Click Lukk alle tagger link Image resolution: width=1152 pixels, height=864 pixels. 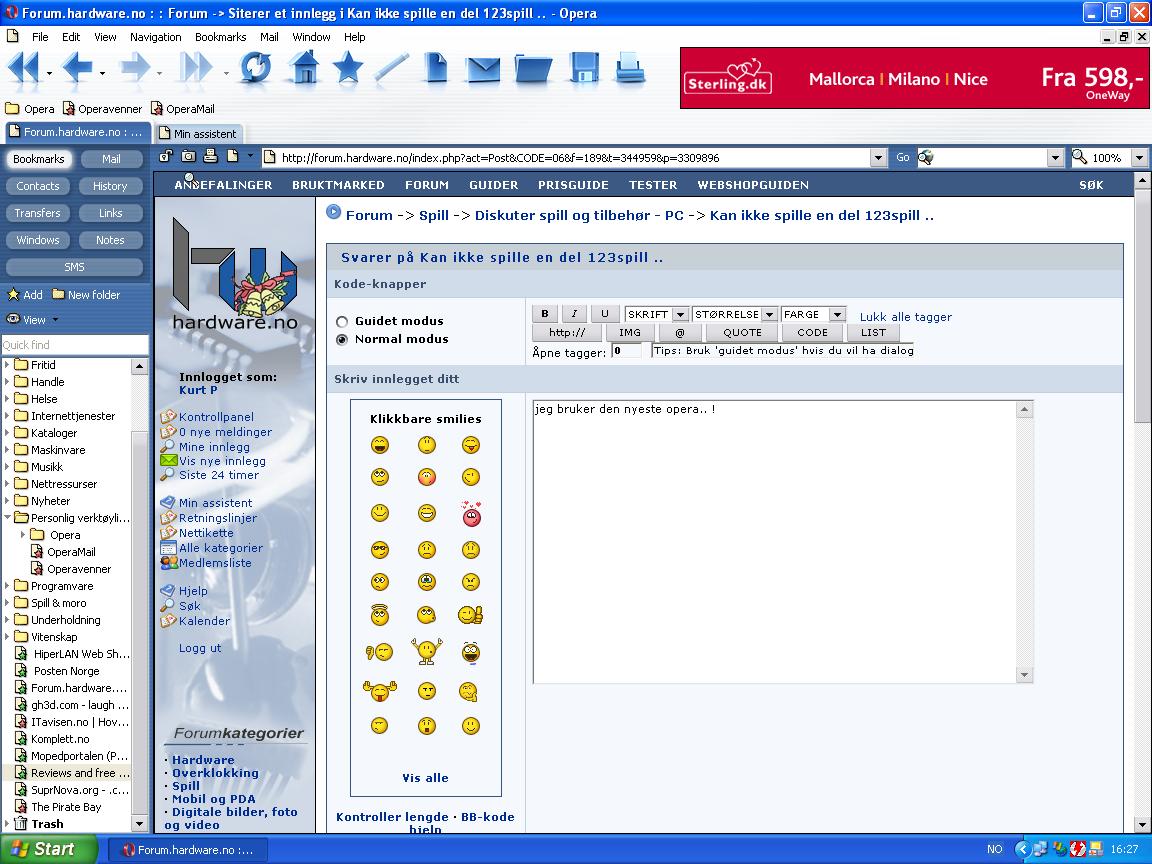905,317
